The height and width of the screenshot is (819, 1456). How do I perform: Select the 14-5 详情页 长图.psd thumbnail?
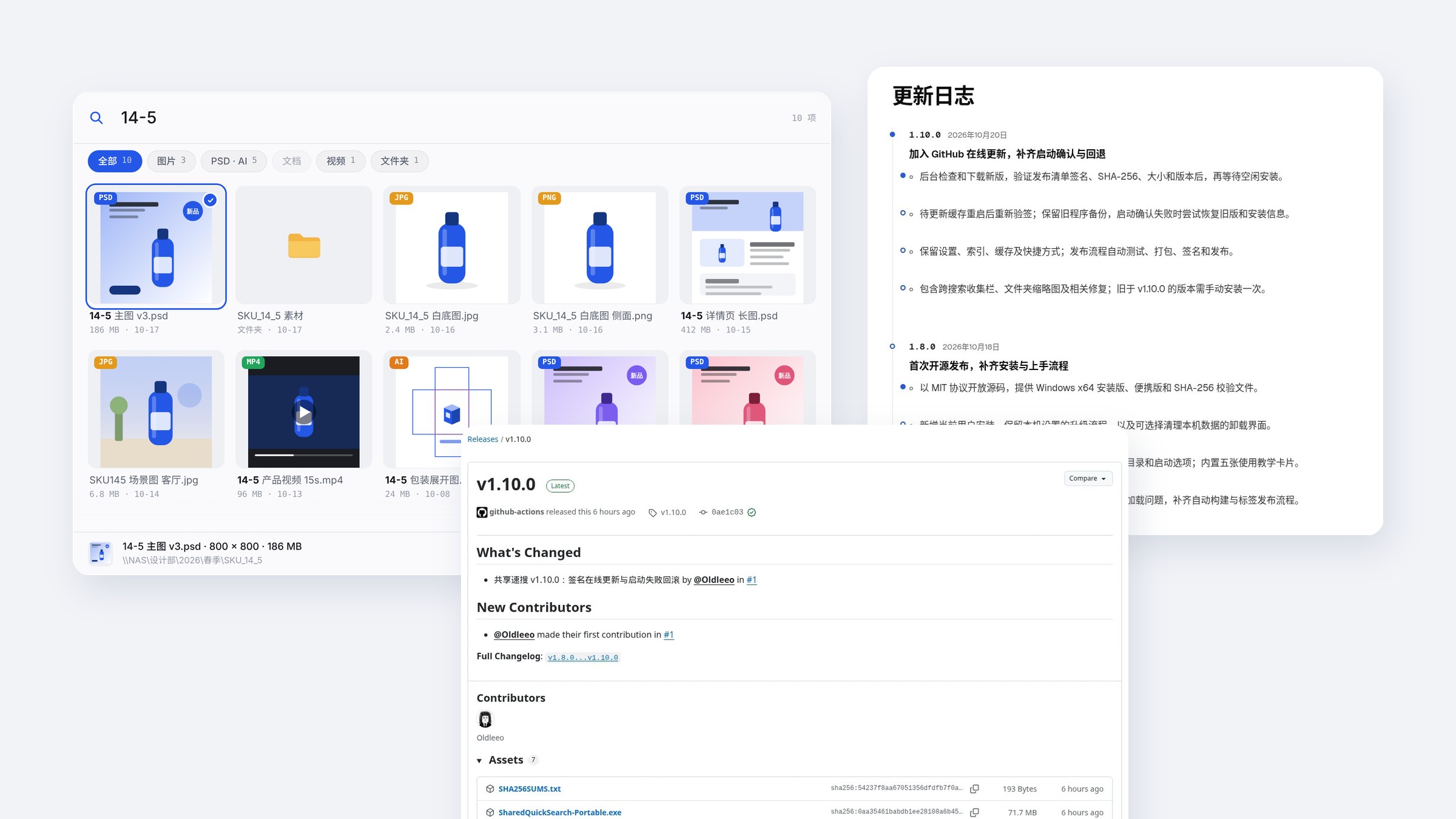click(747, 245)
